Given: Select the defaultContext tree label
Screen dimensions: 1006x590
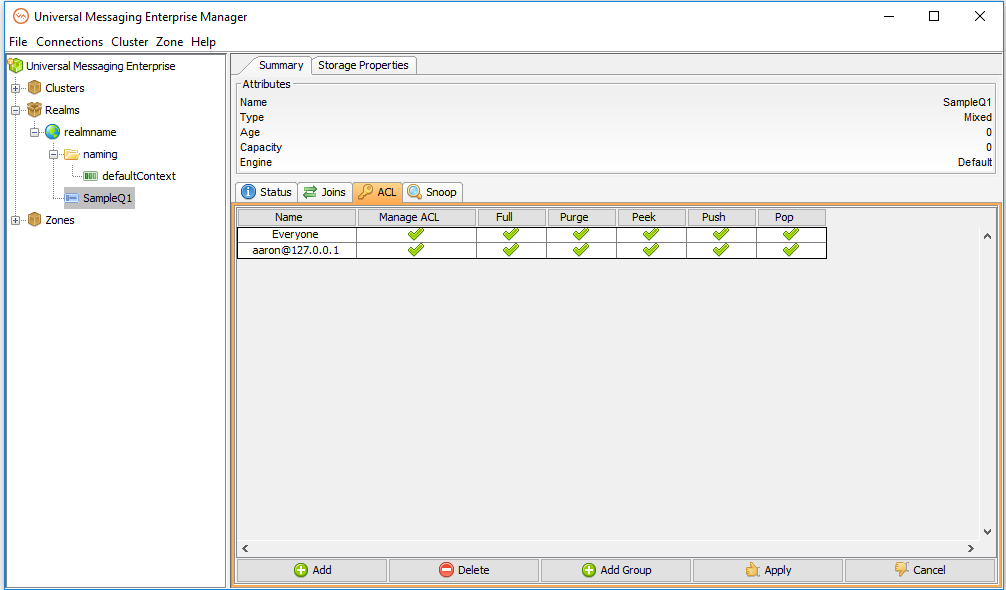Looking at the screenshot, I should [139, 176].
